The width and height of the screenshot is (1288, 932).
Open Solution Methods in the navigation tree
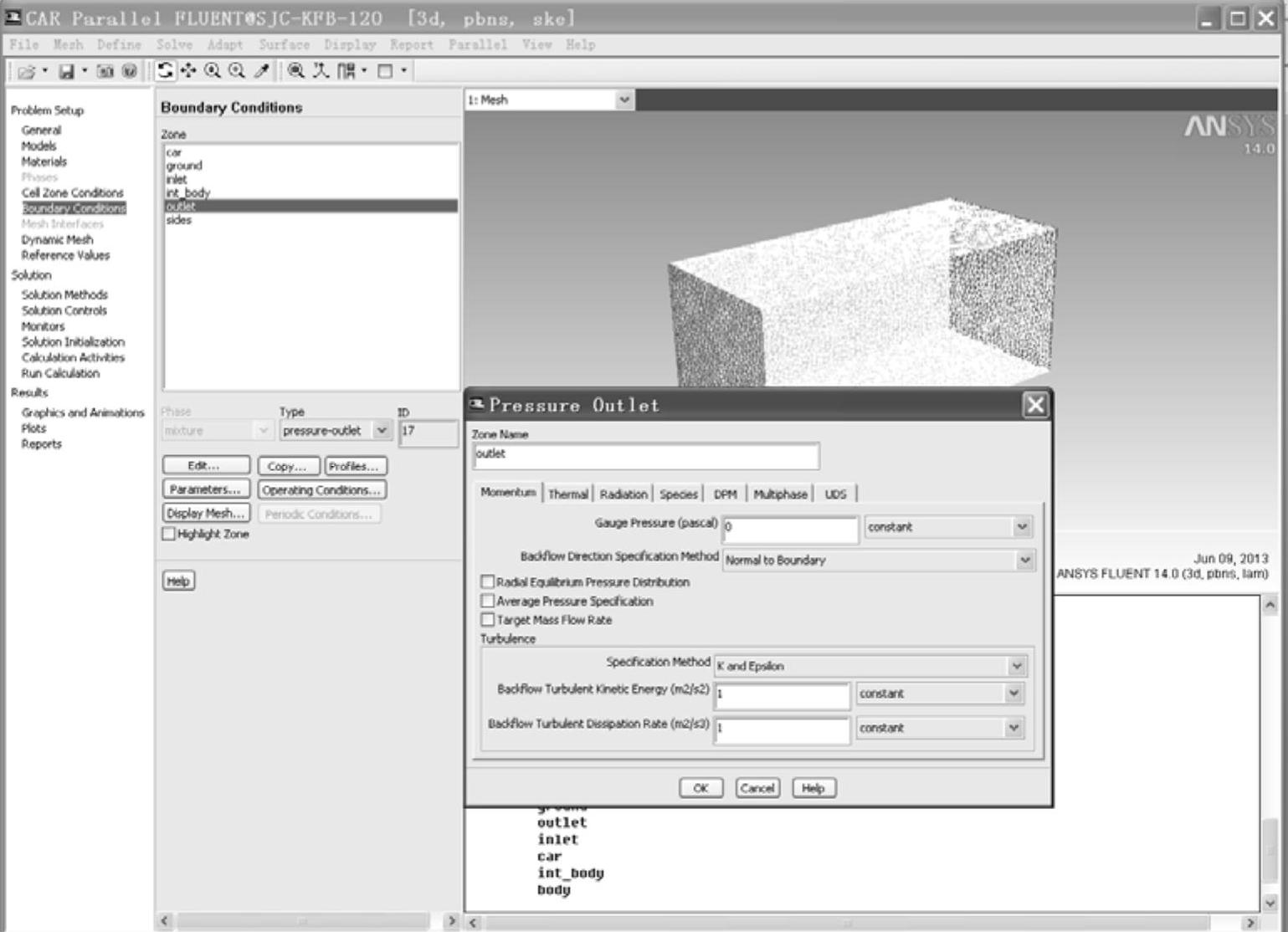click(64, 294)
